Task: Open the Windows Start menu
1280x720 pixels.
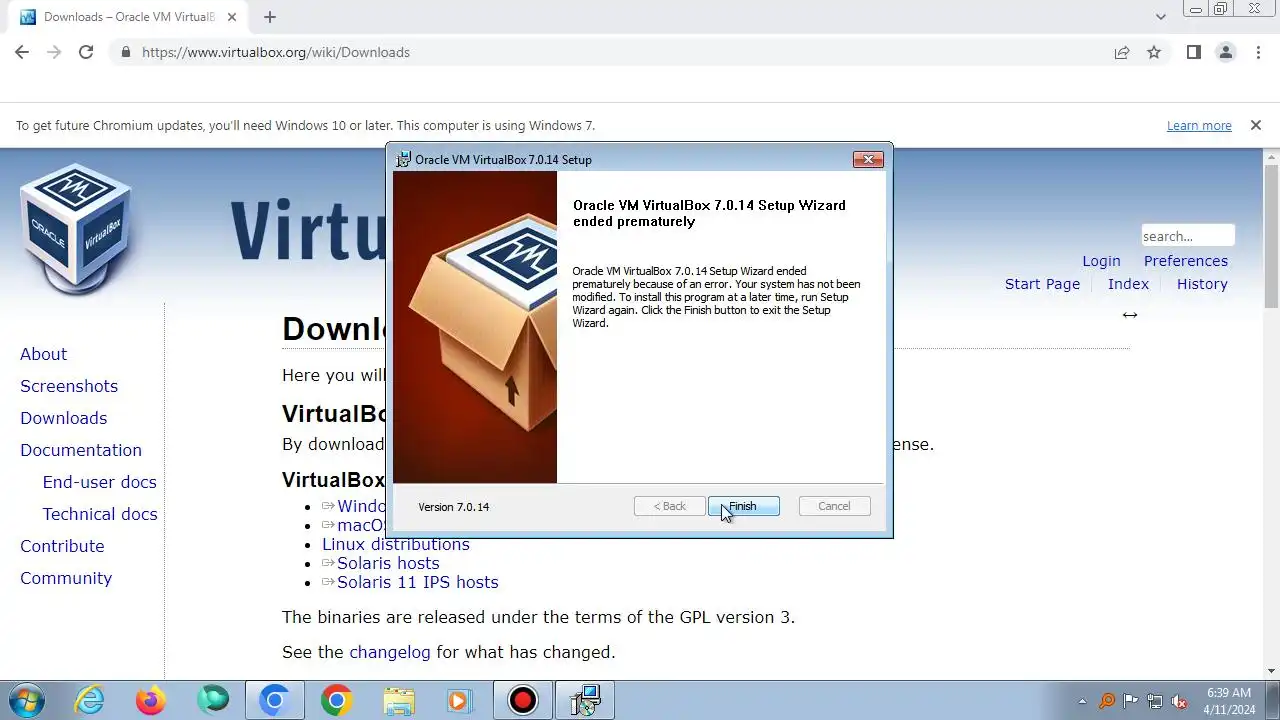Action: [x=25, y=700]
